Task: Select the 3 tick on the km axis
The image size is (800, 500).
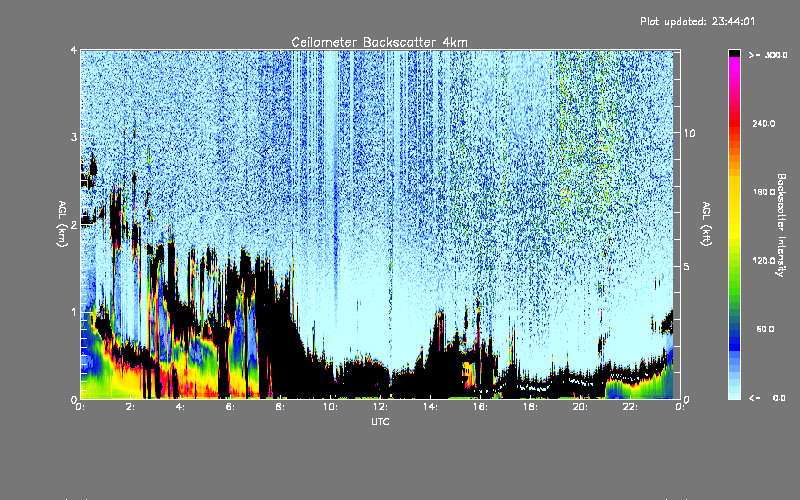Action: click(x=74, y=137)
